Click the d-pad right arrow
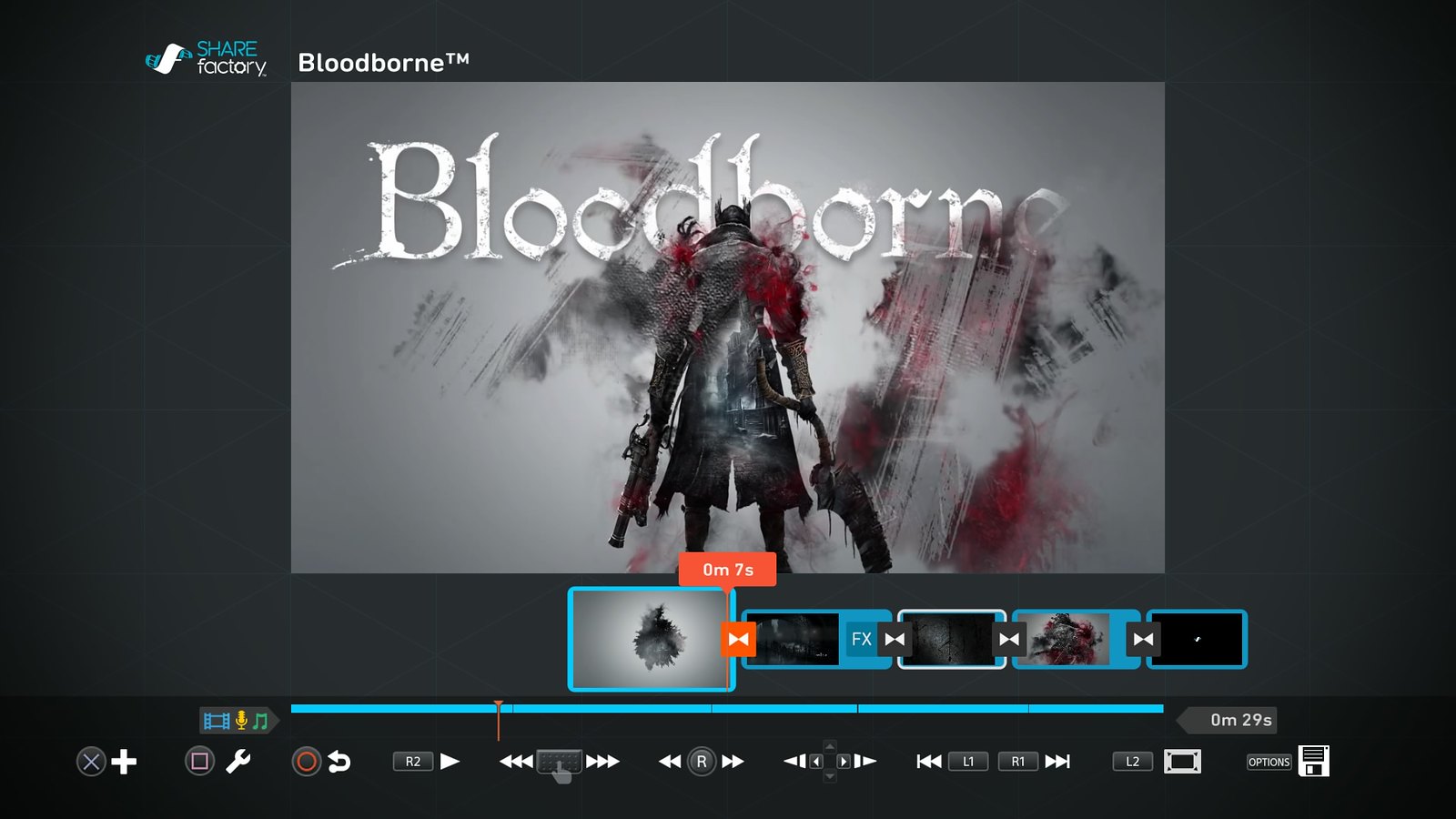 (x=844, y=762)
